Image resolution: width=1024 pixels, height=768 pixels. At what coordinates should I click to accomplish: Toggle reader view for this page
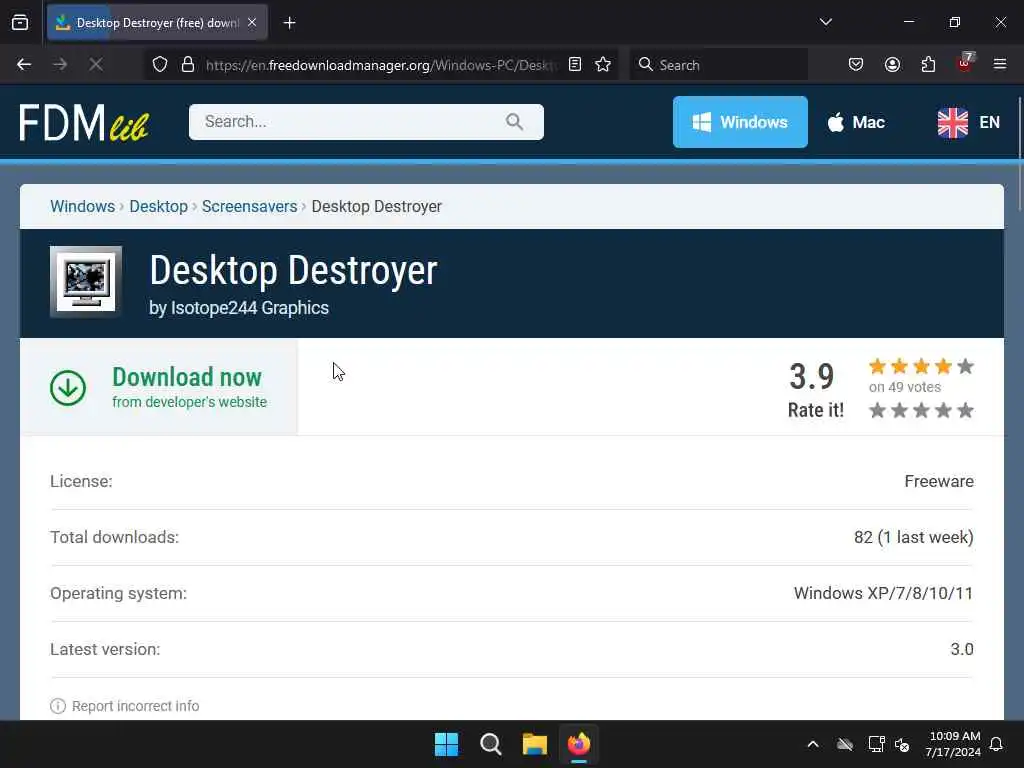pos(575,65)
